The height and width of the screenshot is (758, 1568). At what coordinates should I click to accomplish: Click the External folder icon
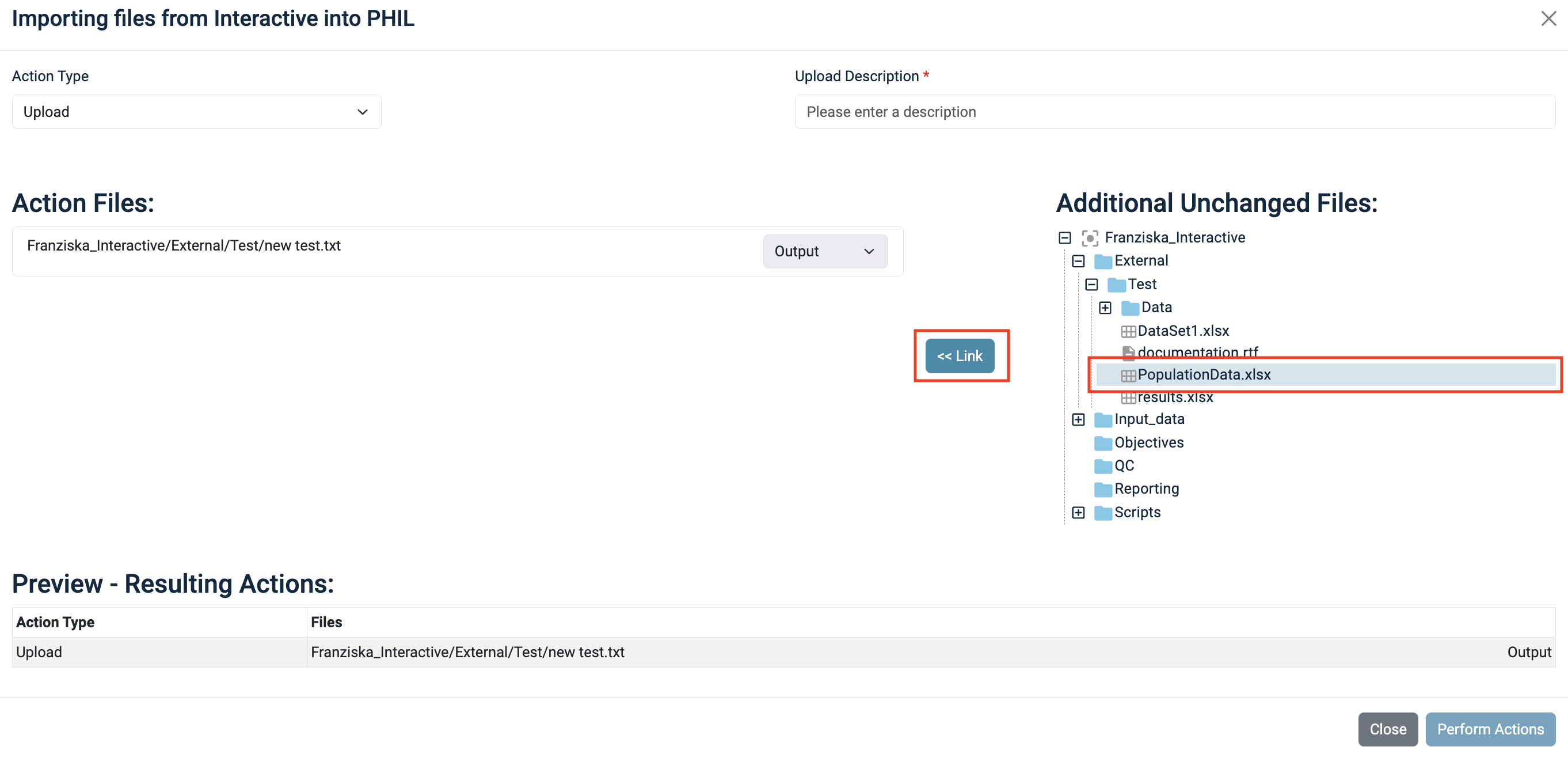coord(1103,261)
